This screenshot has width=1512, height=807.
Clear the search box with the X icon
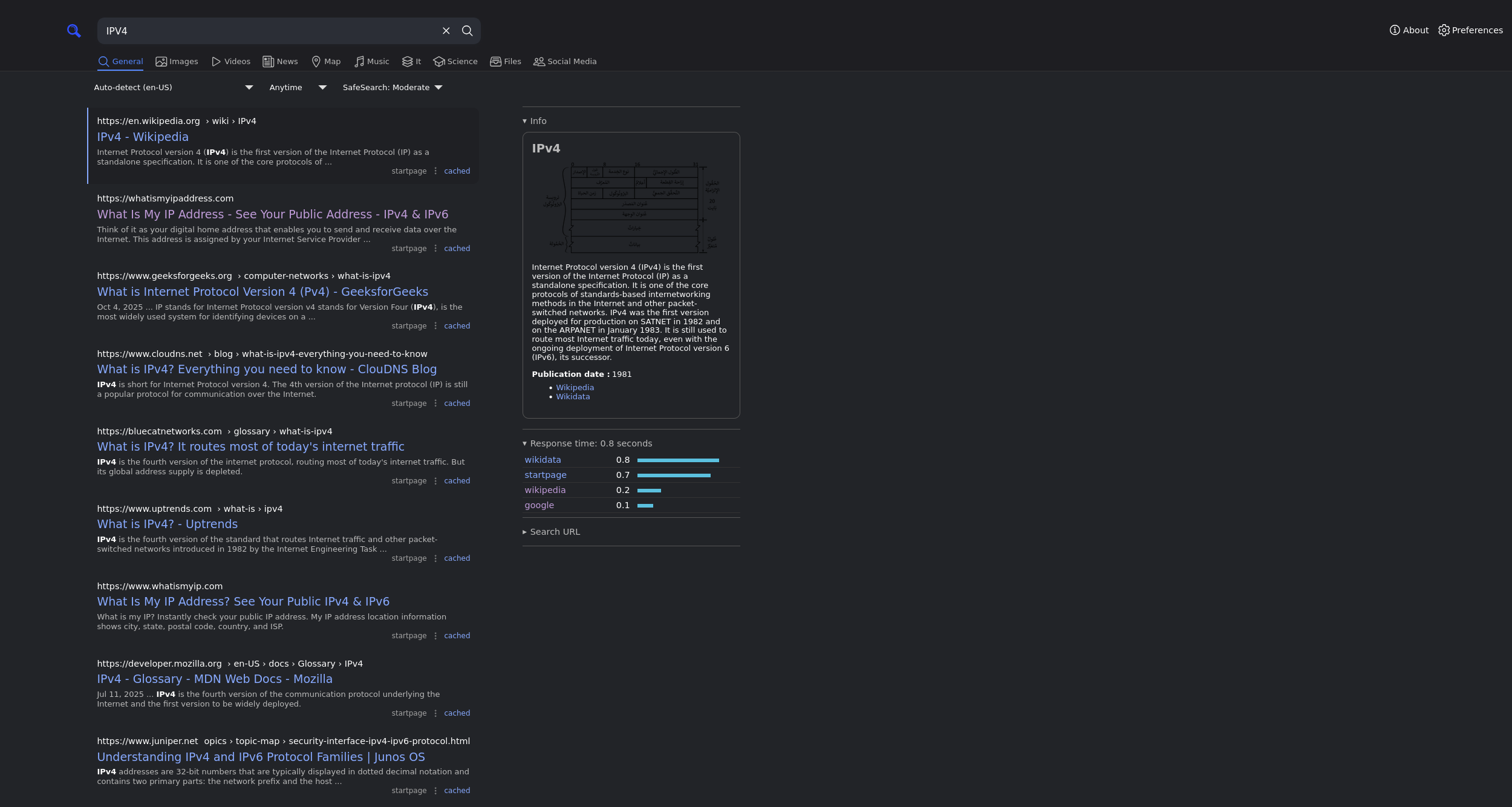tap(446, 31)
